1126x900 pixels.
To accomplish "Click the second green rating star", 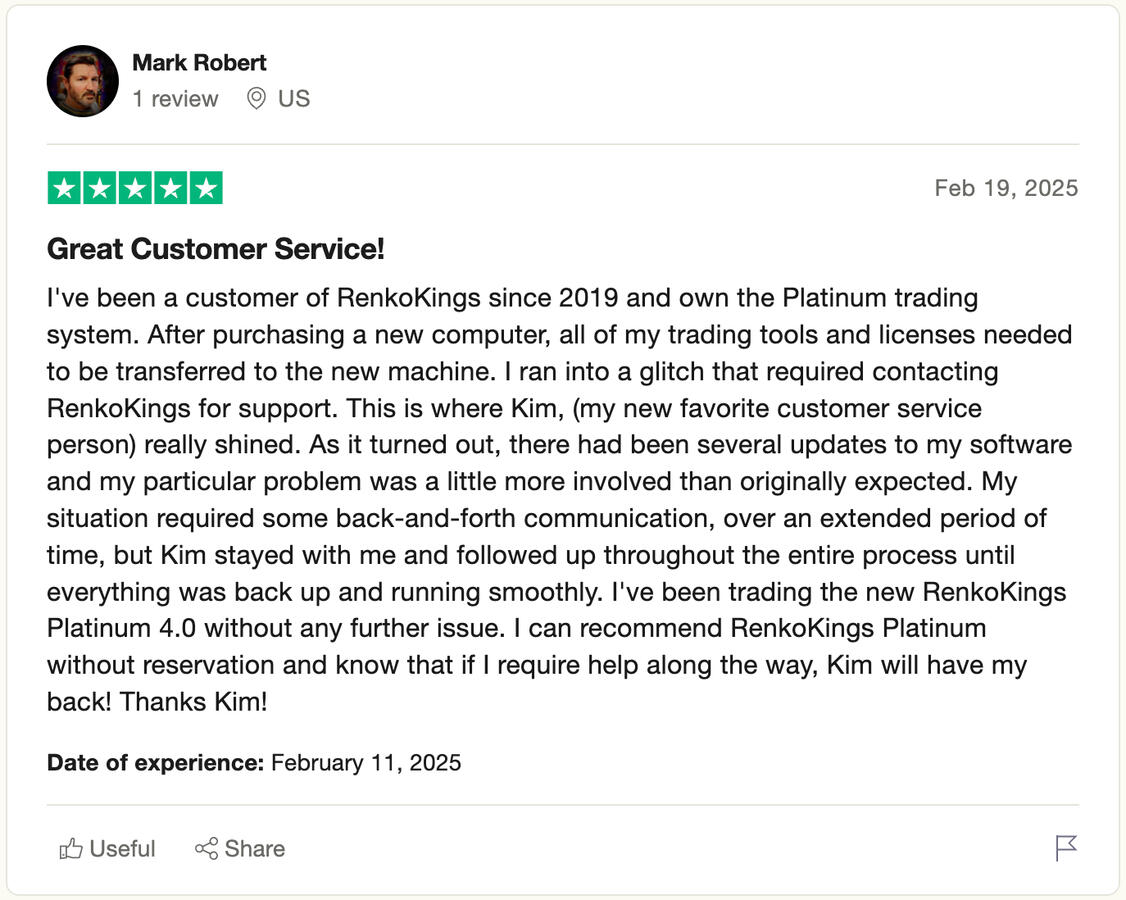I will coord(99,188).
